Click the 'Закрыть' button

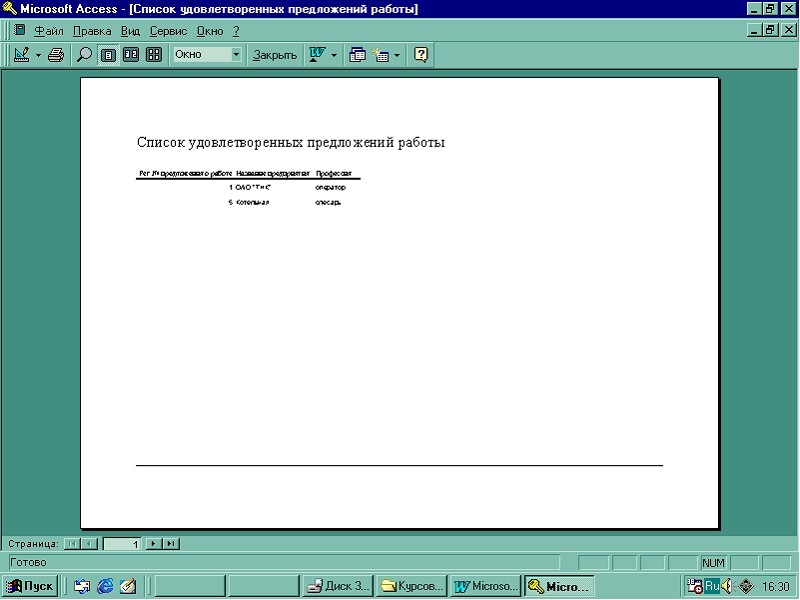275,55
